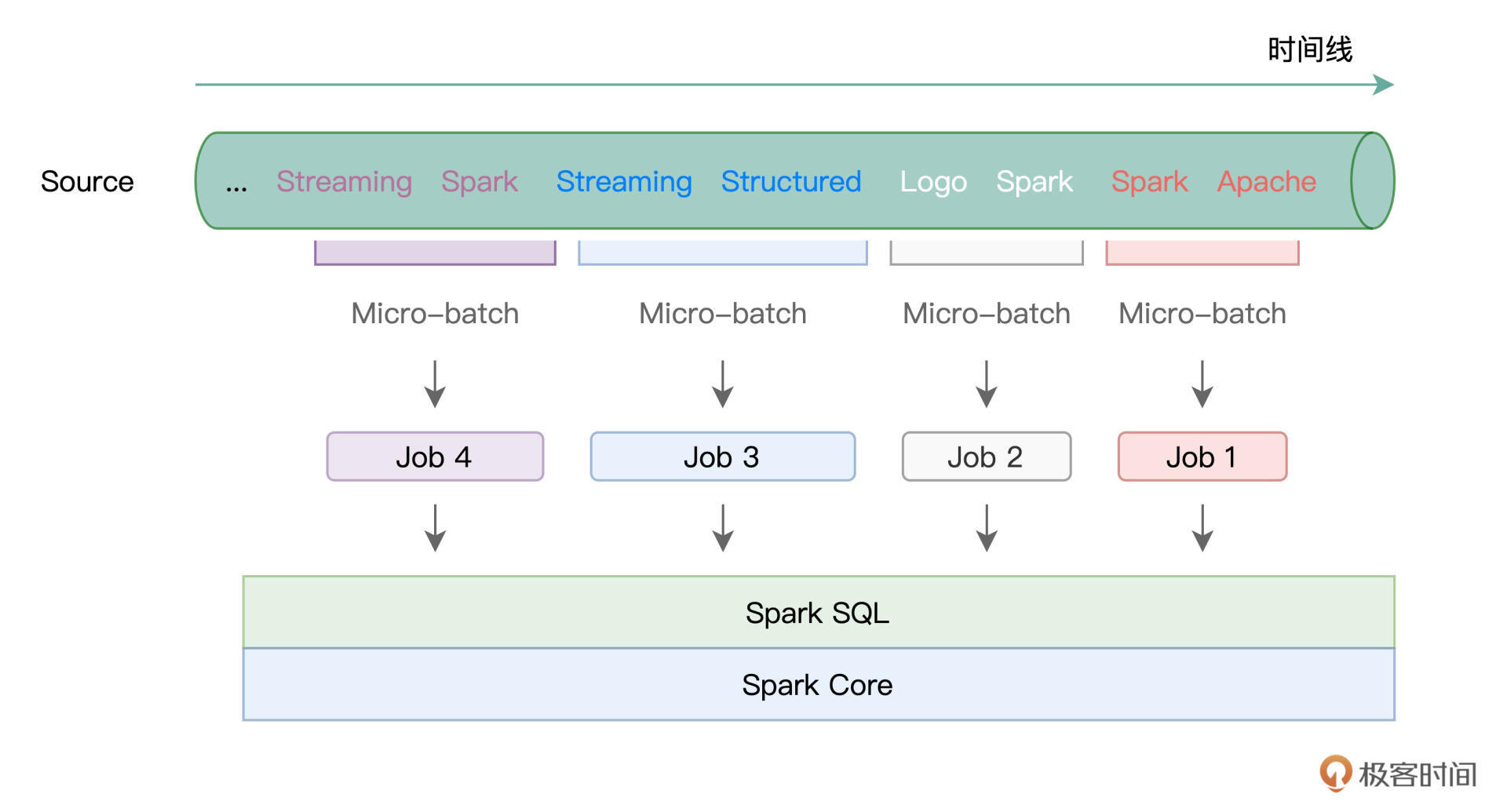Click the Job 2 box
This screenshot has width=1507, height=812.
(986, 457)
